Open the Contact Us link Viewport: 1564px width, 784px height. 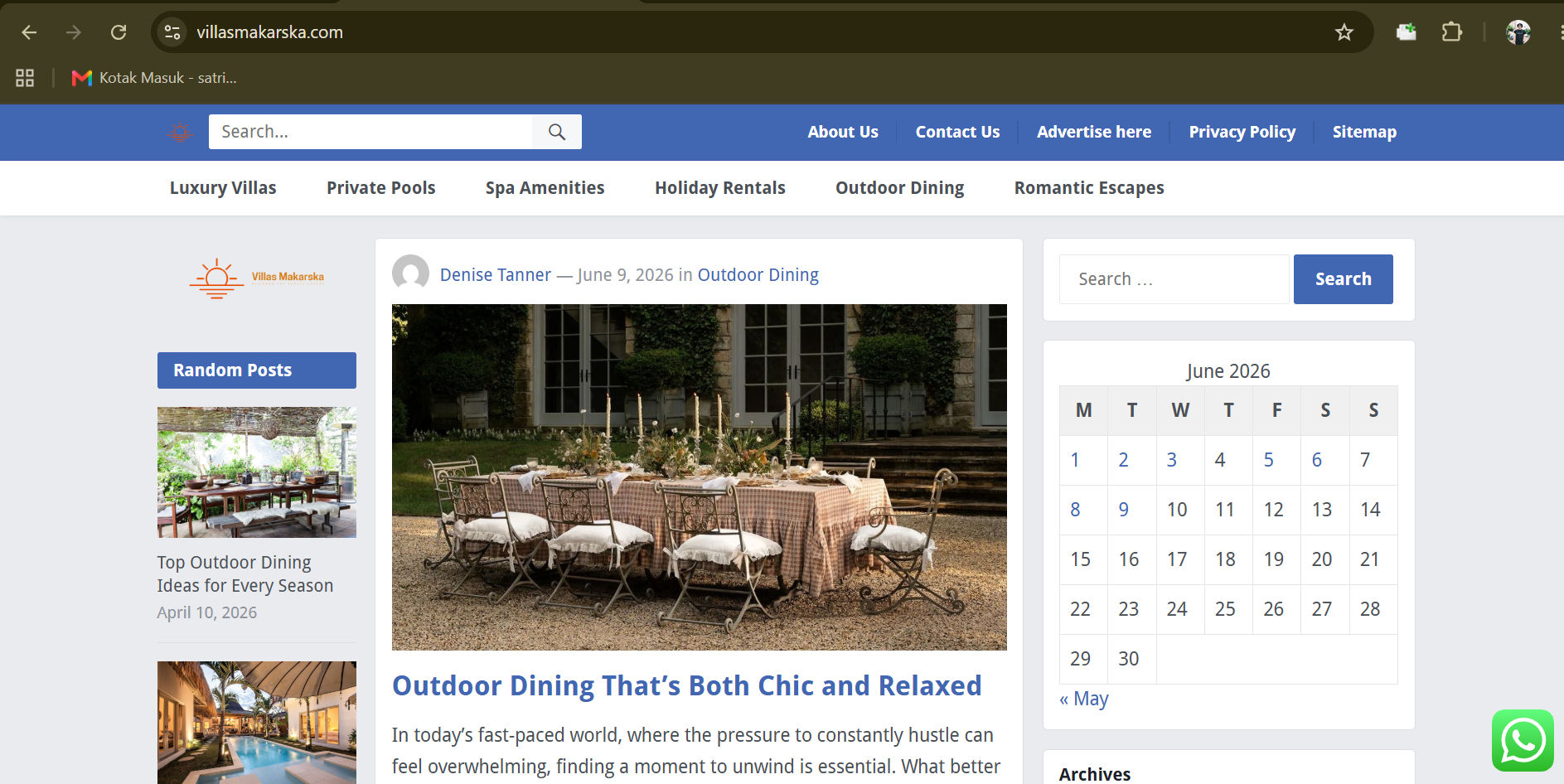[957, 132]
